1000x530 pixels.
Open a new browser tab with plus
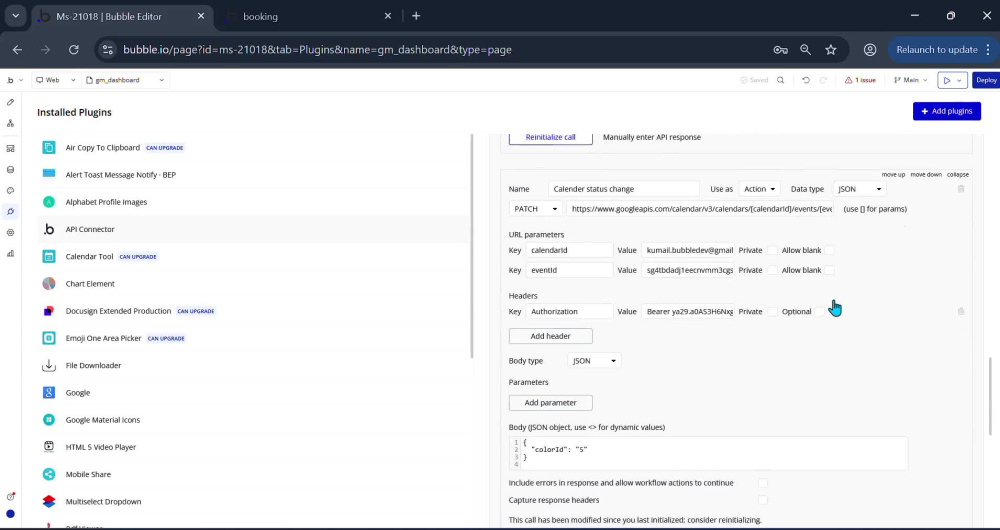pos(416,16)
